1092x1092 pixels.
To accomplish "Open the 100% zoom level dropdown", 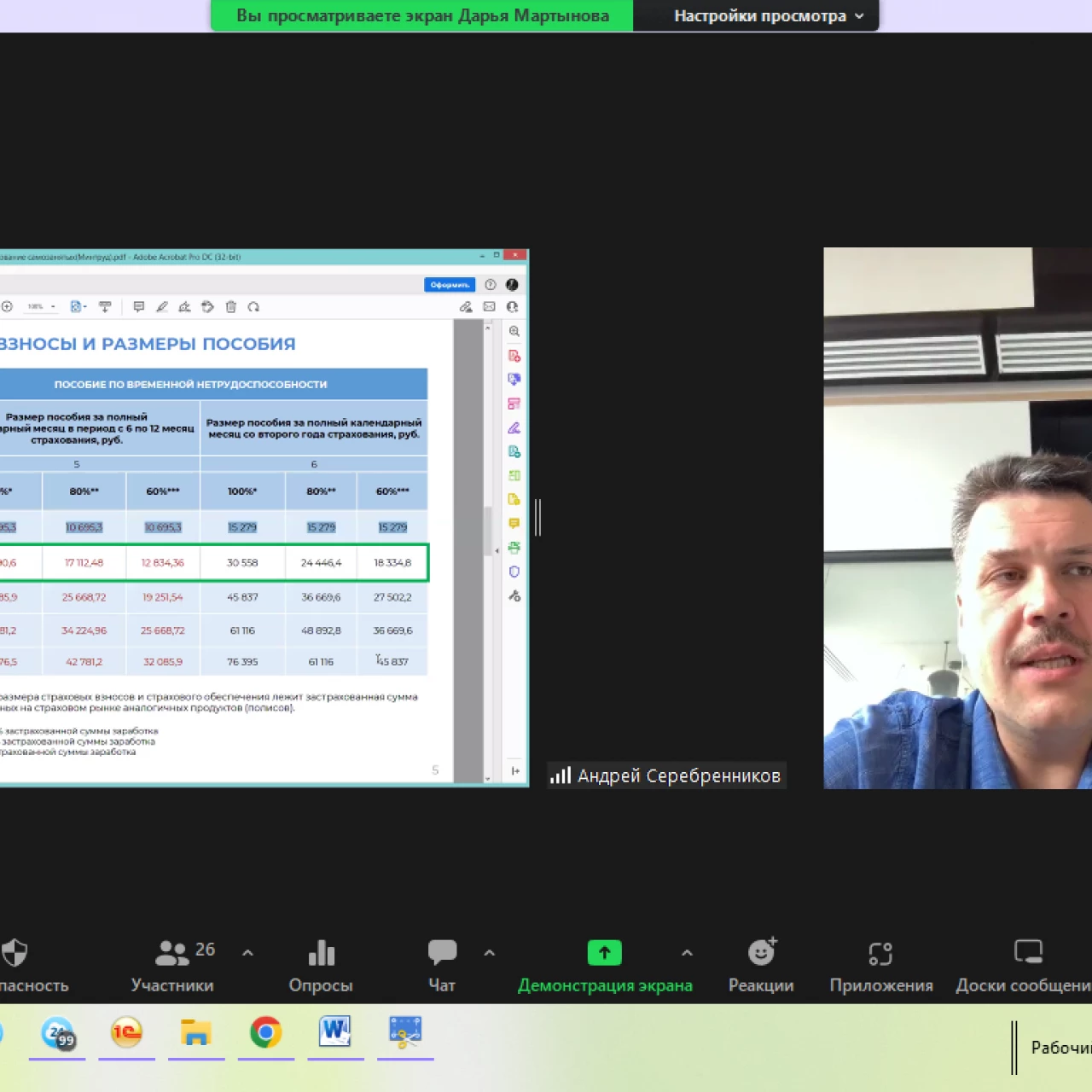I will coord(40,306).
